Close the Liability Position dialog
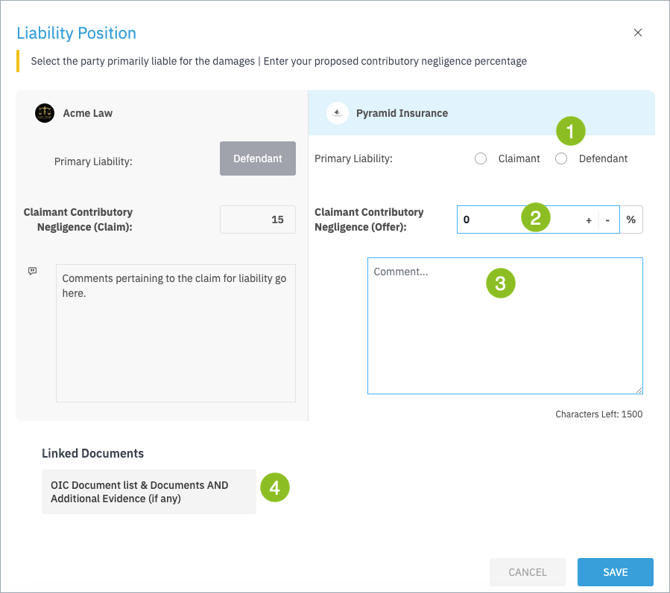This screenshot has width=670, height=593. point(638,32)
